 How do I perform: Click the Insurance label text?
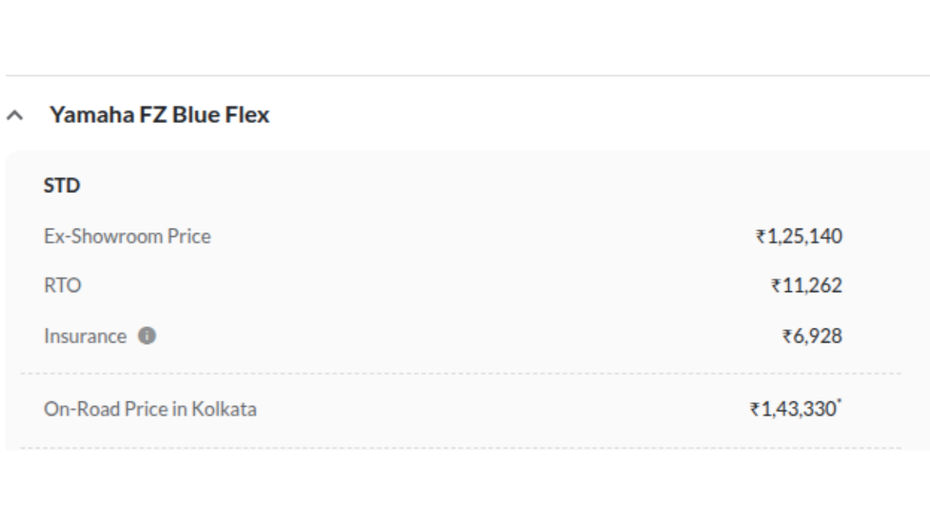click(85, 336)
